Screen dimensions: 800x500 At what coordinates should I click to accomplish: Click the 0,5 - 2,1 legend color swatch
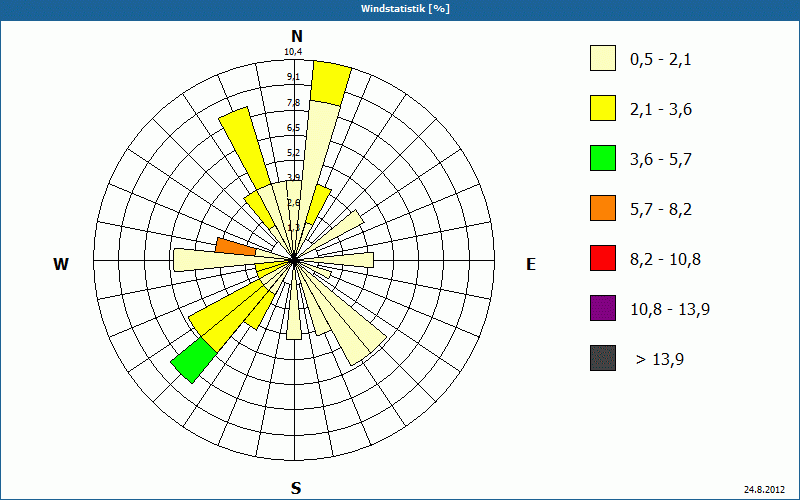(603, 58)
